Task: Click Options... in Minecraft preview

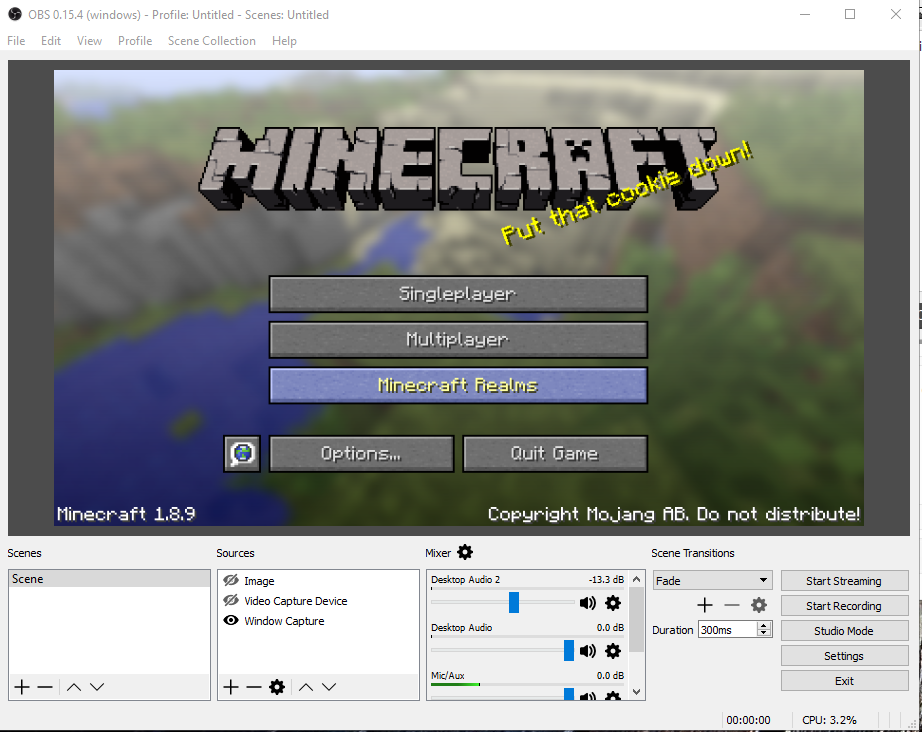Action: pos(362,453)
